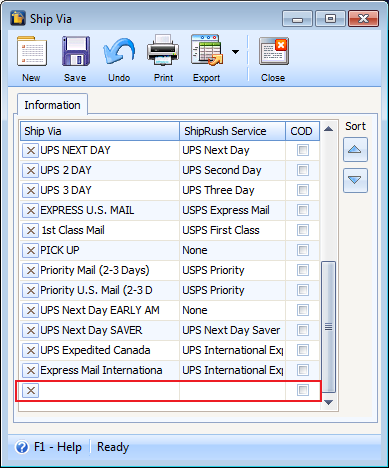Click the X button on the blank new row
Viewport: 389px width, 468px height.
tap(31, 390)
